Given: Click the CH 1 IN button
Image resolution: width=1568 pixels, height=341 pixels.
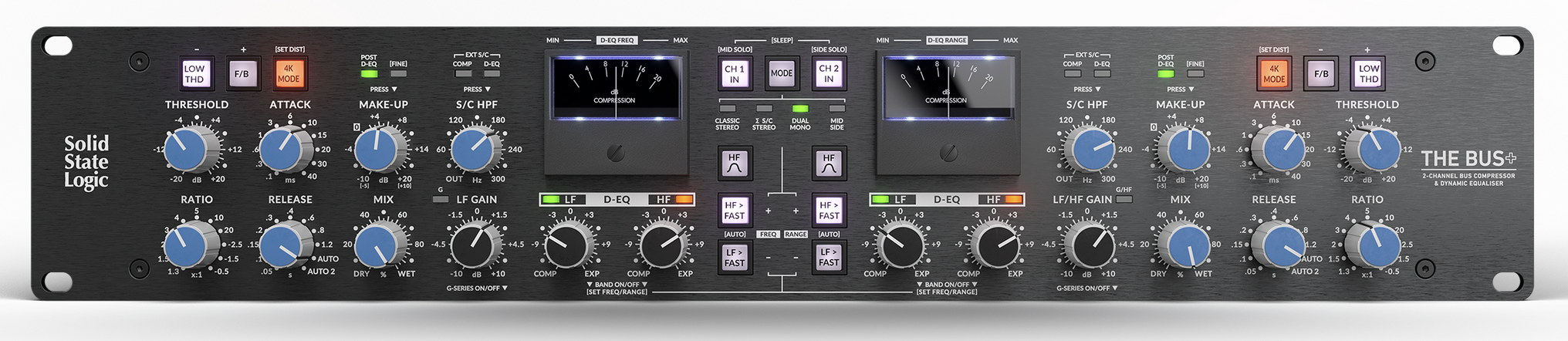Looking at the screenshot, I should point(734,74).
